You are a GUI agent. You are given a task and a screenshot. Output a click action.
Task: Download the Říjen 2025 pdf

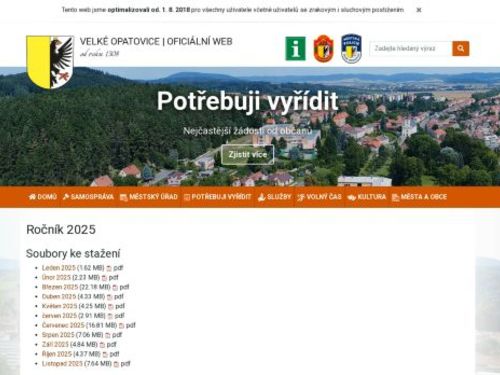pos(57,354)
